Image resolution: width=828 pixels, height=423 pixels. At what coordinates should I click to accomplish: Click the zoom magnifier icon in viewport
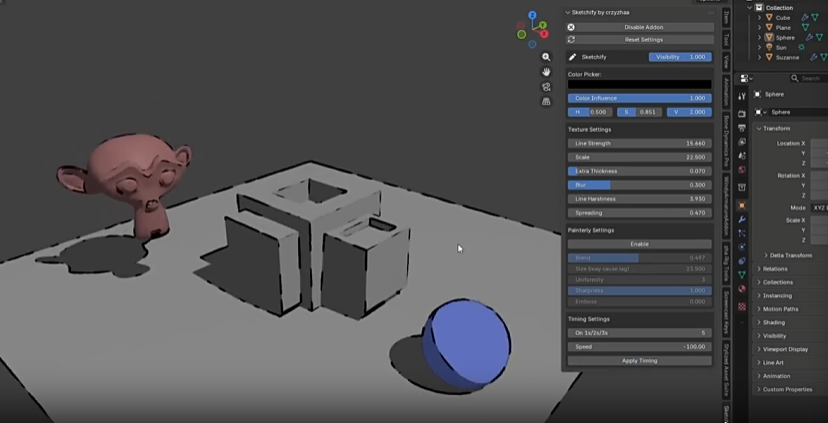coord(546,58)
